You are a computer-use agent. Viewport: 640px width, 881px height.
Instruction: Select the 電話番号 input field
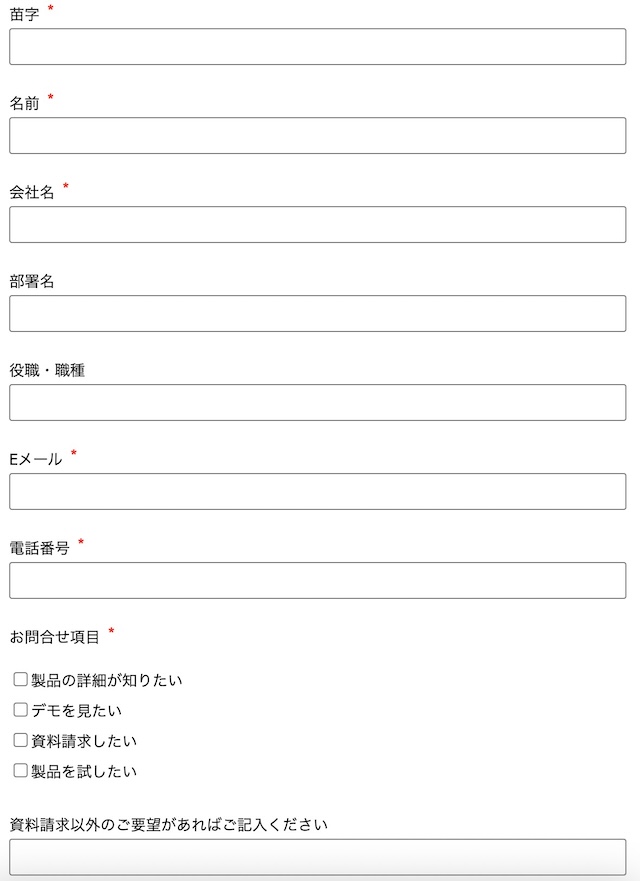click(x=317, y=581)
